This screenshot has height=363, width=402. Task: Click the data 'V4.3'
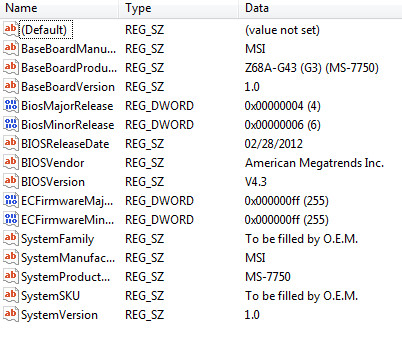[256, 182]
